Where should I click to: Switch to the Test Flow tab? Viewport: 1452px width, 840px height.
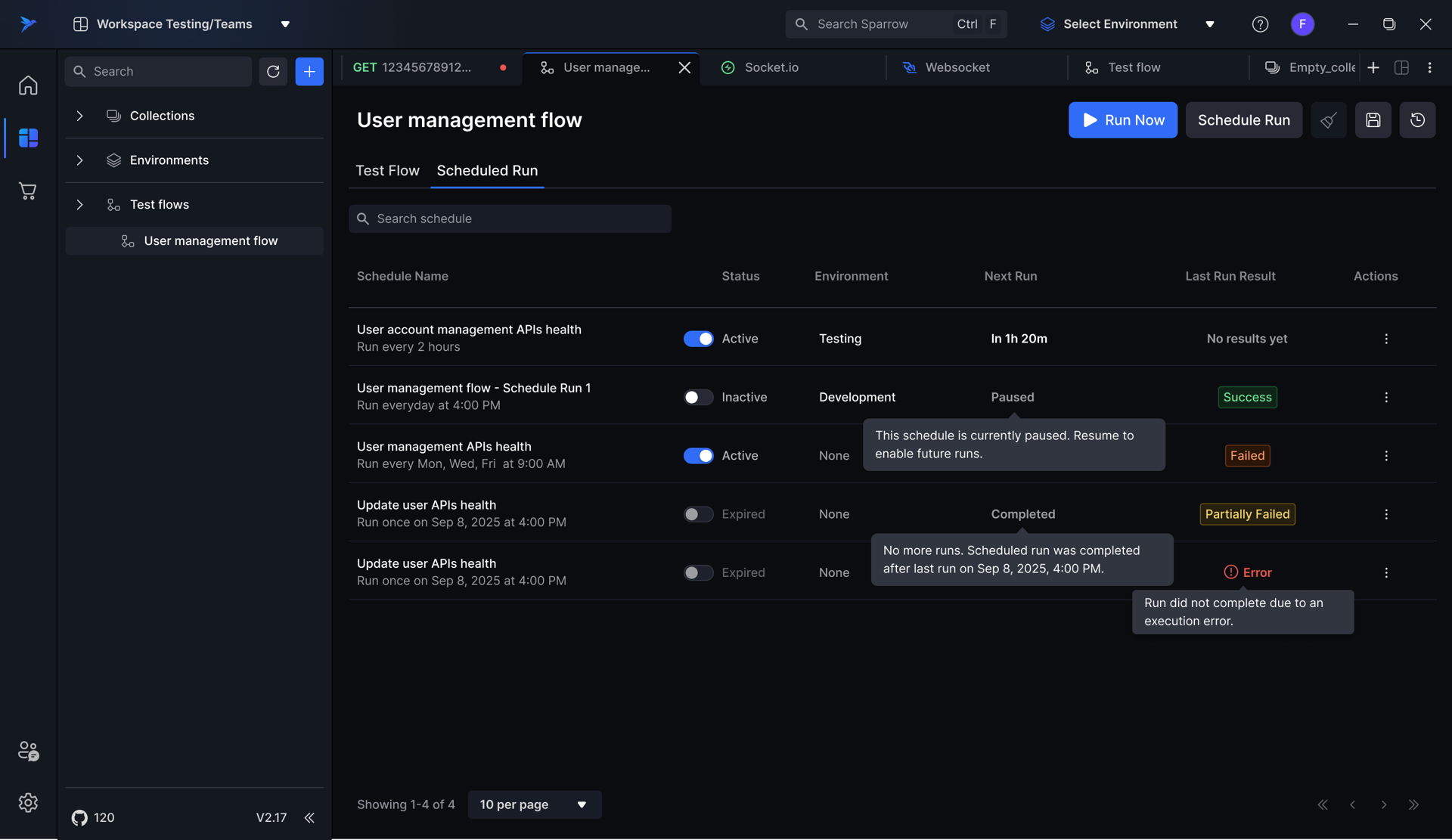tap(387, 171)
